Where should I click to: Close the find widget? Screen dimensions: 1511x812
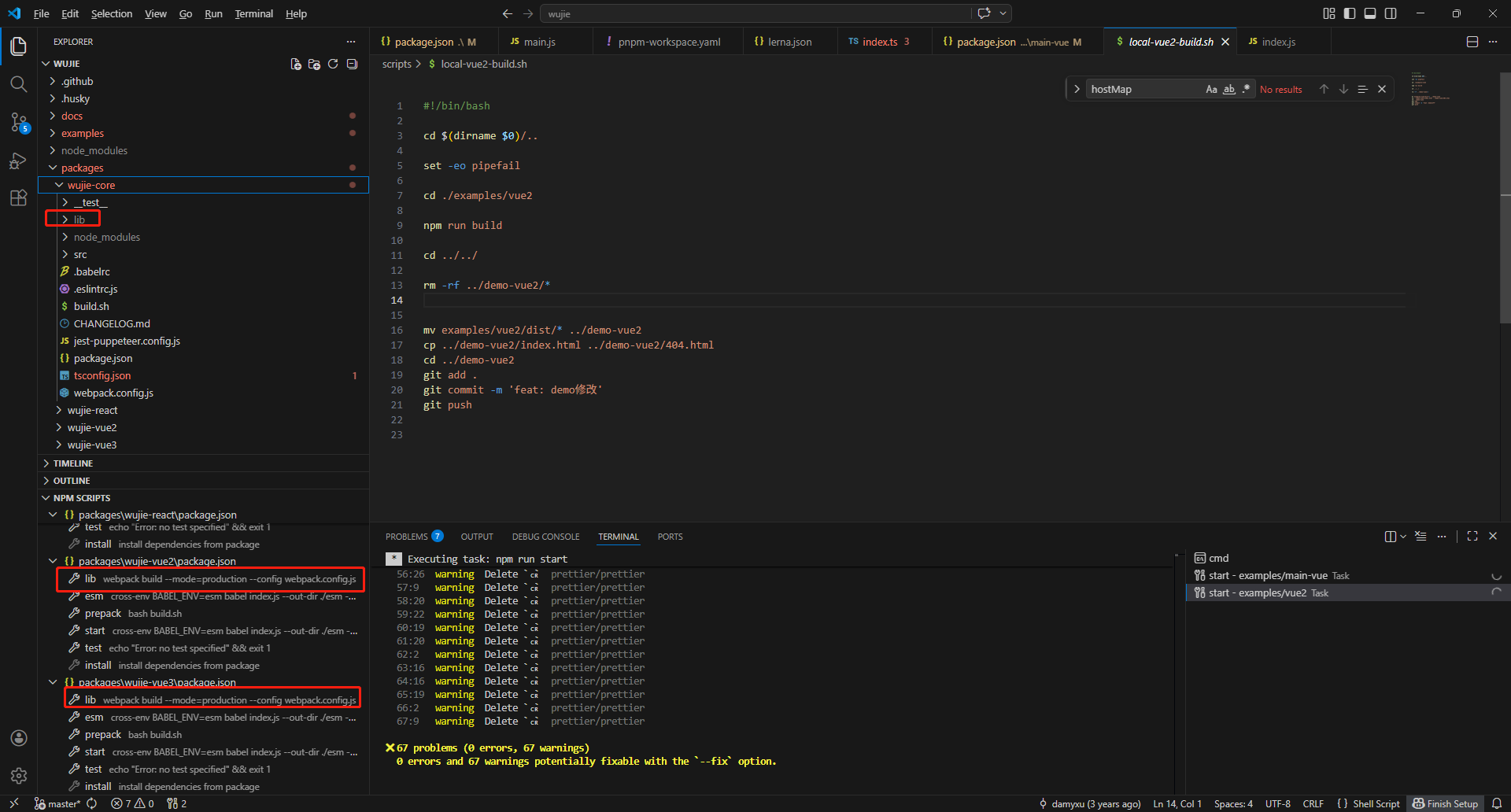click(1382, 89)
